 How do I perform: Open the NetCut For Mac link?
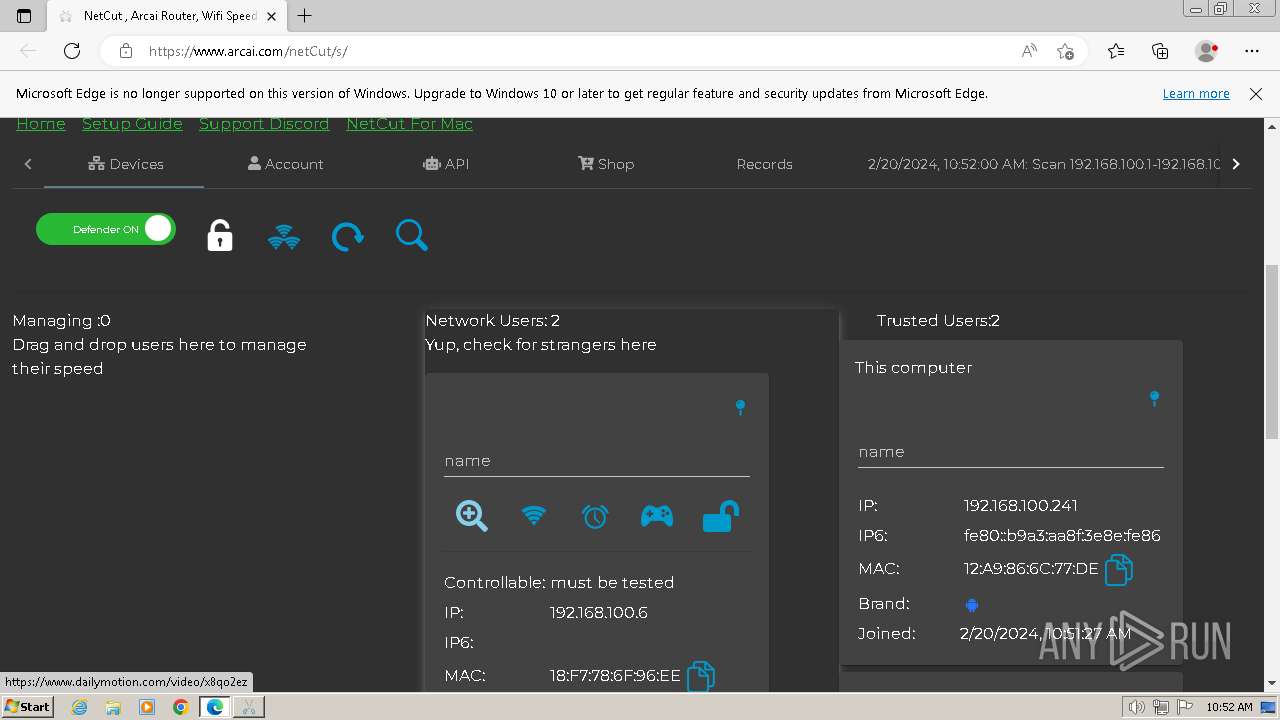pos(410,124)
